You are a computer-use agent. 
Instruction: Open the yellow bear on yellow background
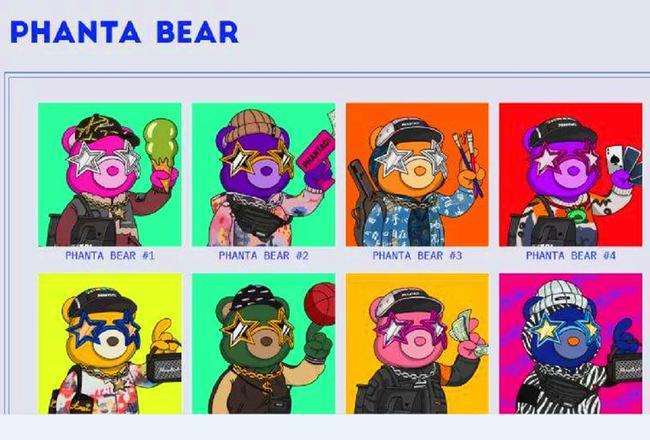109,343
